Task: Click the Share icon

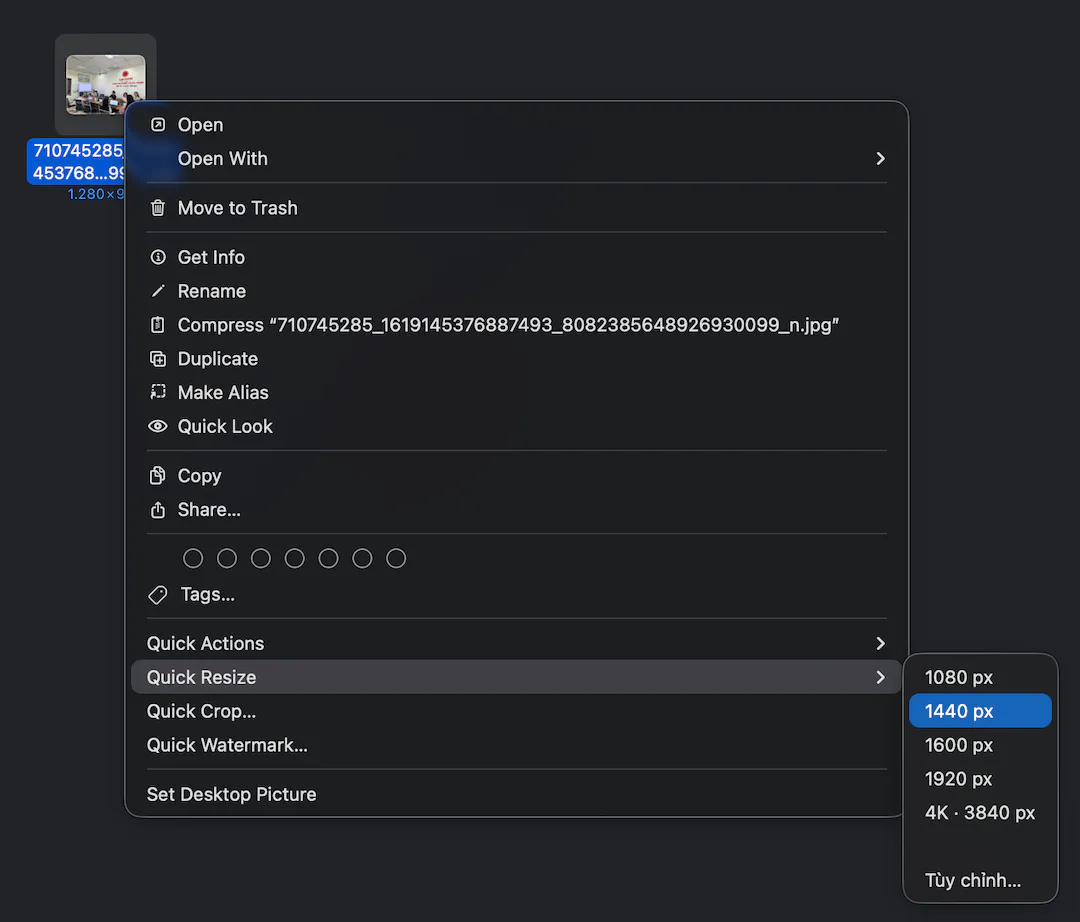Action: click(158, 510)
